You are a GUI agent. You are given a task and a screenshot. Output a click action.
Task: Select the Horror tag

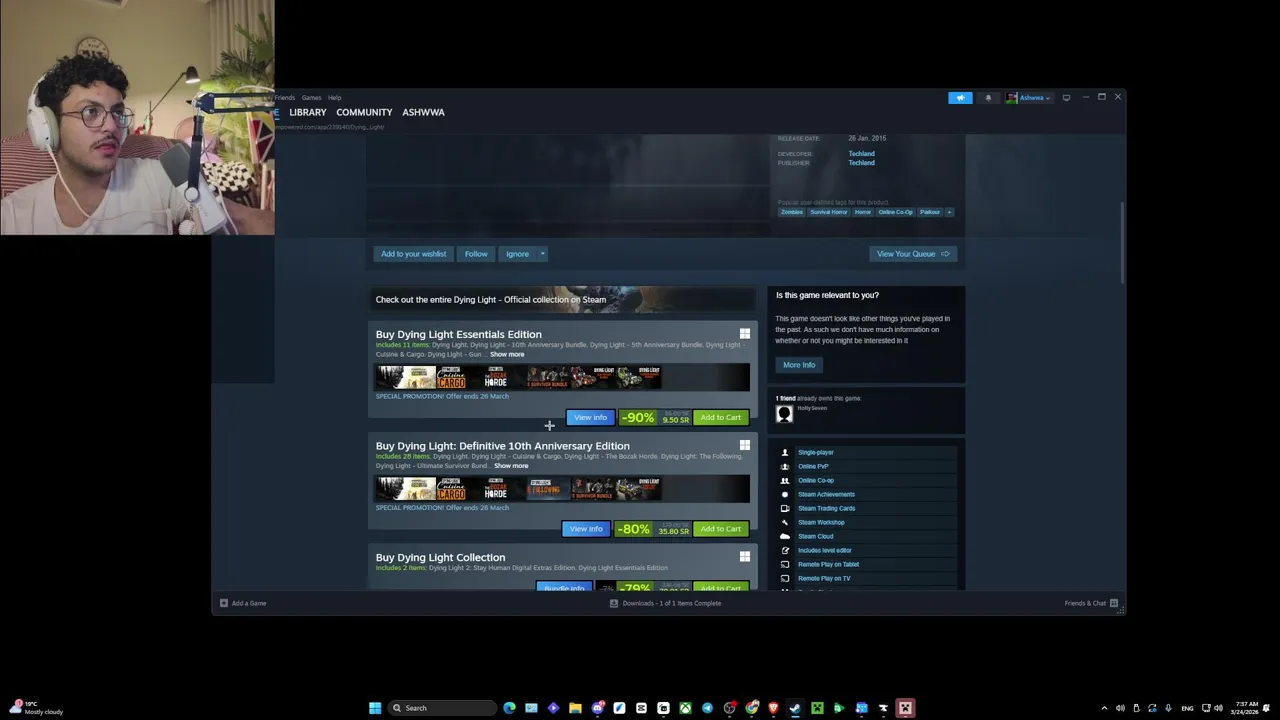[863, 212]
